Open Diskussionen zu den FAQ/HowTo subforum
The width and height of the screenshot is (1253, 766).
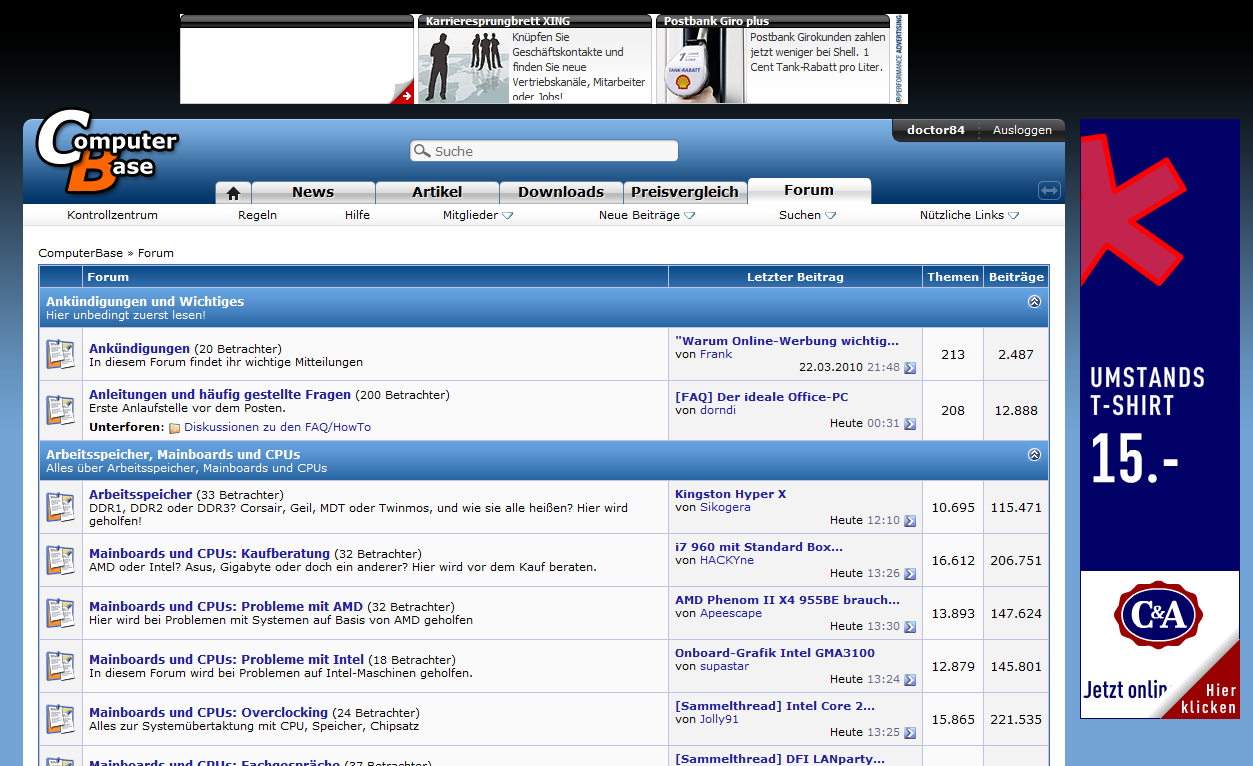[277, 427]
